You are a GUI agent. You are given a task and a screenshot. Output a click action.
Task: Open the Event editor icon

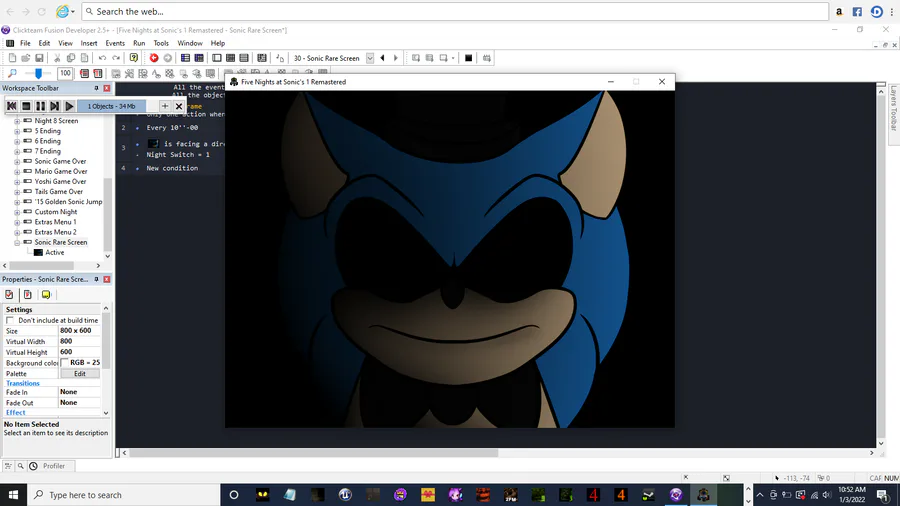tap(230, 58)
